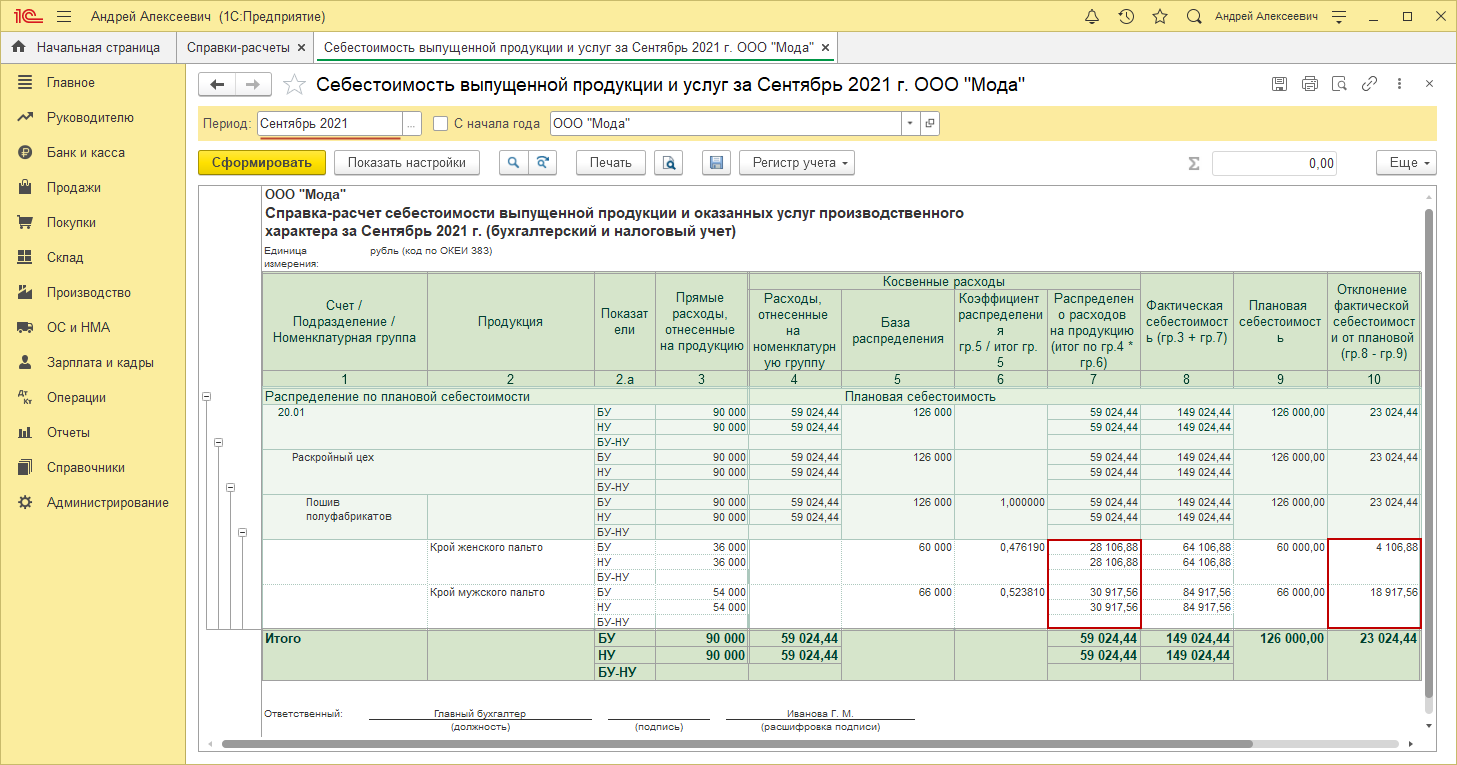The height and width of the screenshot is (765, 1457).
Task: Open Склад section in sidebar
Action: pos(65,258)
